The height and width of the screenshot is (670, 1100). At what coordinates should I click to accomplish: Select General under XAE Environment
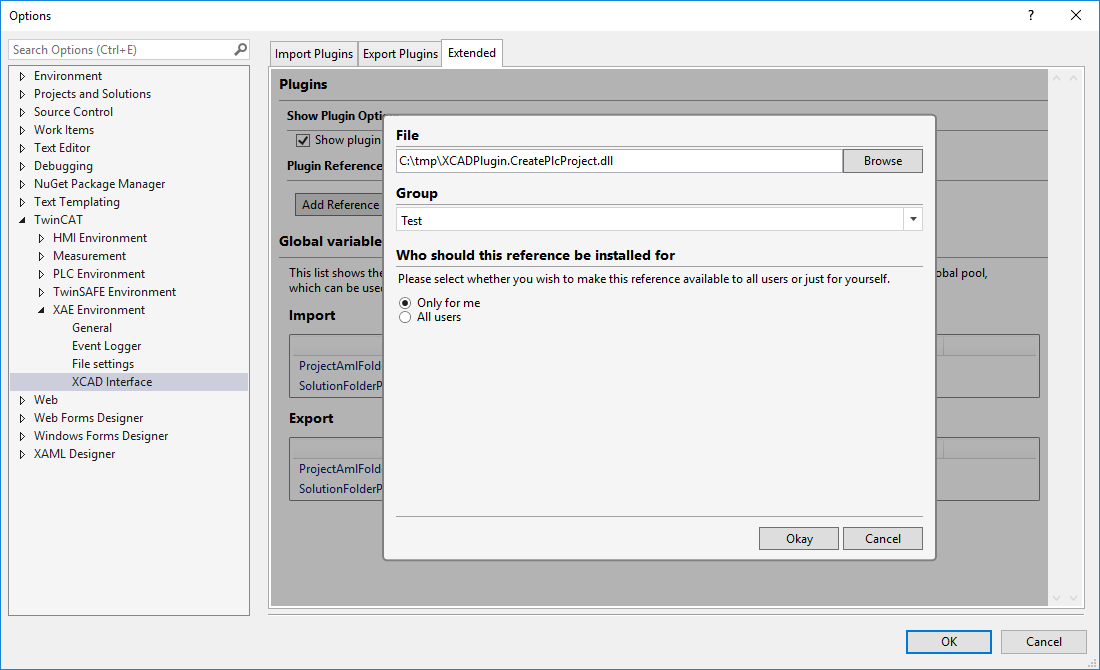click(x=92, y=328)
